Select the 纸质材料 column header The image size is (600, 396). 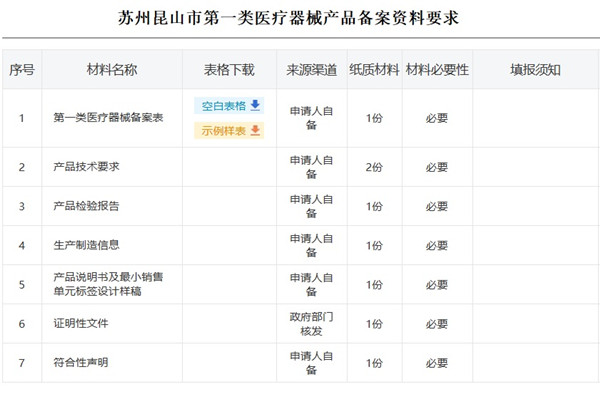374,70
